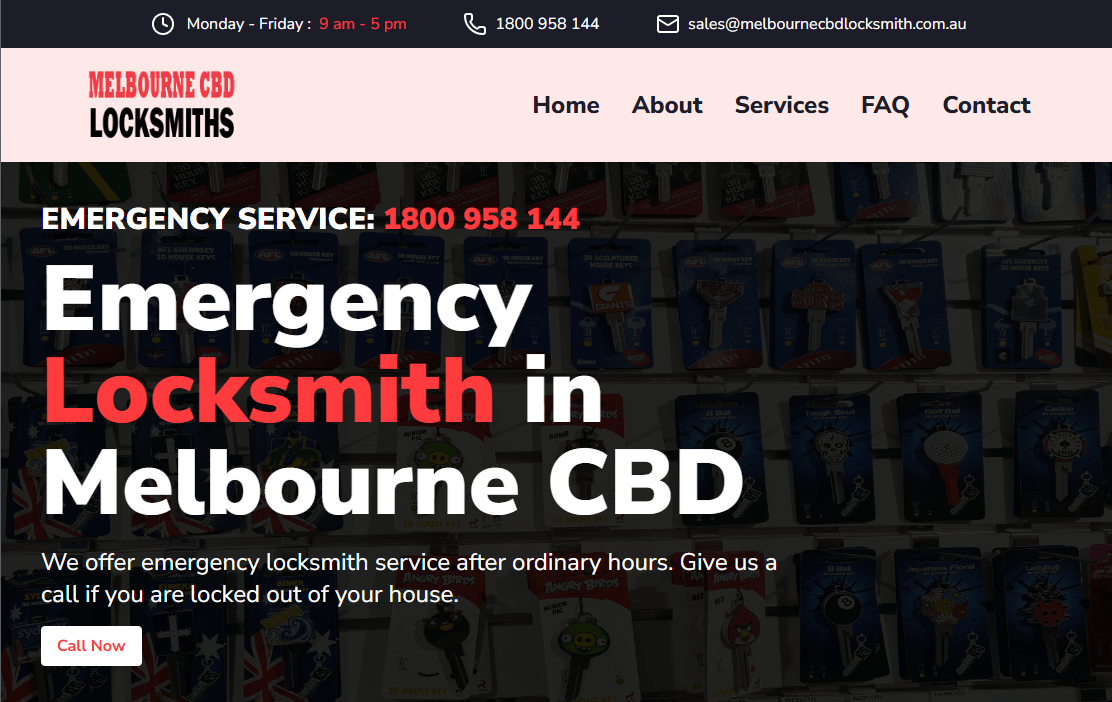Click the 1800 958 144 number in the header
1112x702 pixels.
point(547,23)
